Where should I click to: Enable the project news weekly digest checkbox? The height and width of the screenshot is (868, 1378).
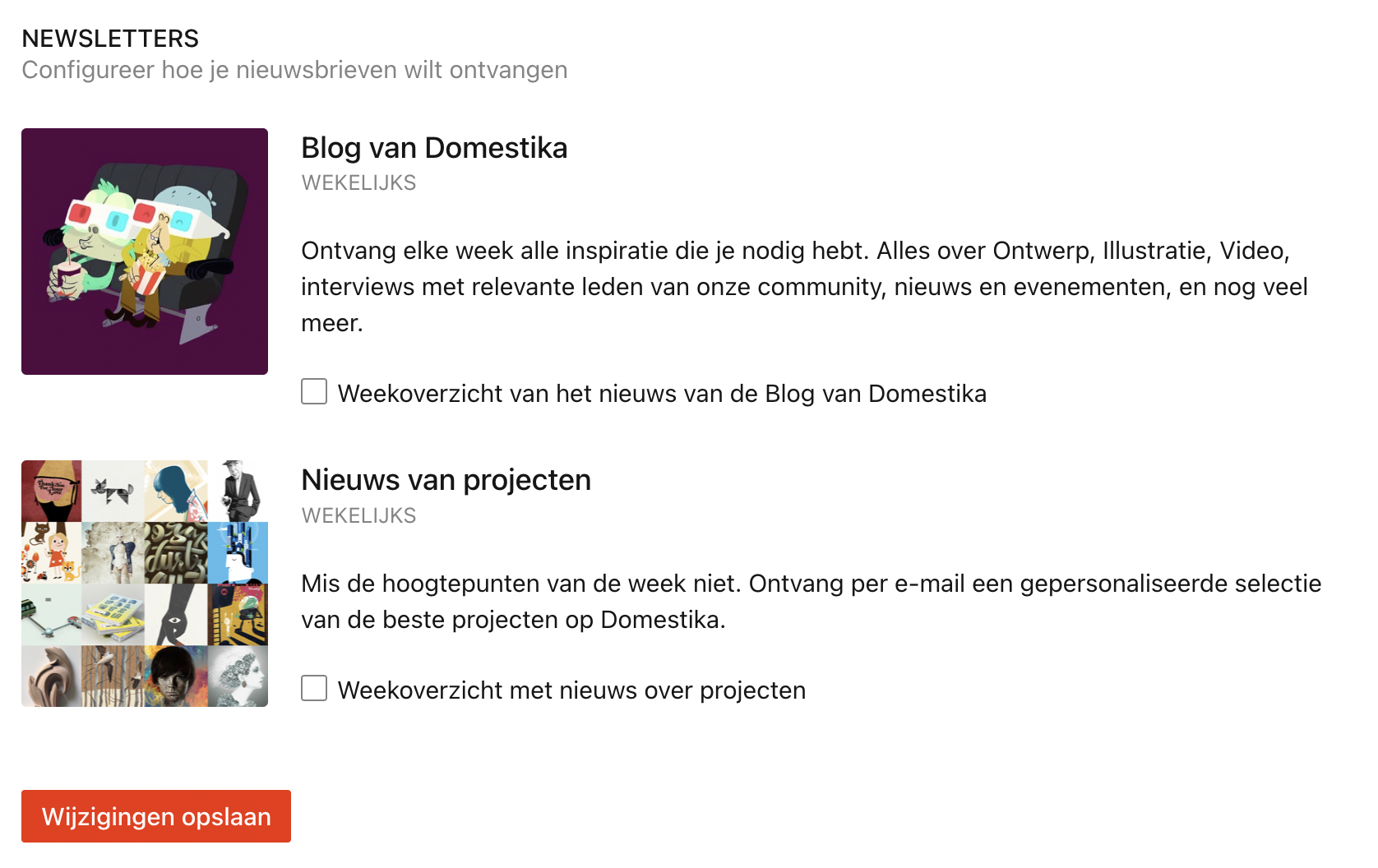point(314,688)
